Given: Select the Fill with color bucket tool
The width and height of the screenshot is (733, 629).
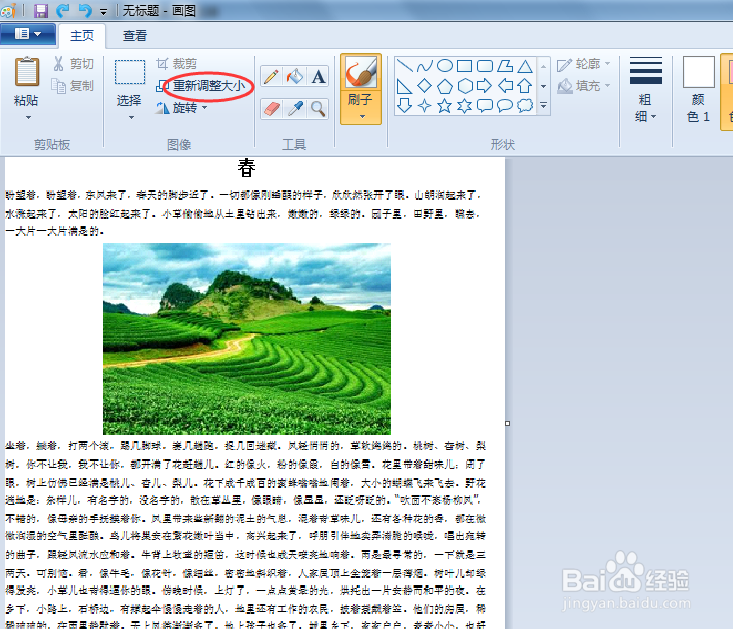Looking at the screenshot, I should pos(295,76).
